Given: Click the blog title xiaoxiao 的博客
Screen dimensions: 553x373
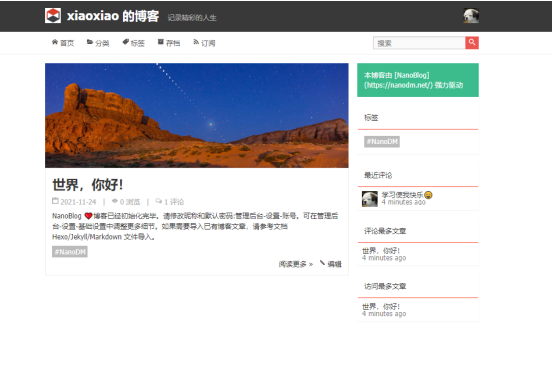Looking at the screenshot, I should click(x=113, y=16).
